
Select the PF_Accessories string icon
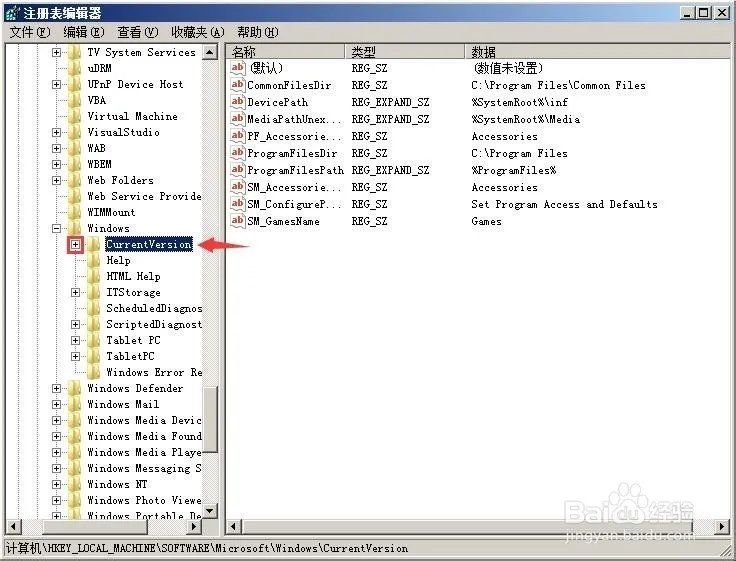[x=238, y=136]
